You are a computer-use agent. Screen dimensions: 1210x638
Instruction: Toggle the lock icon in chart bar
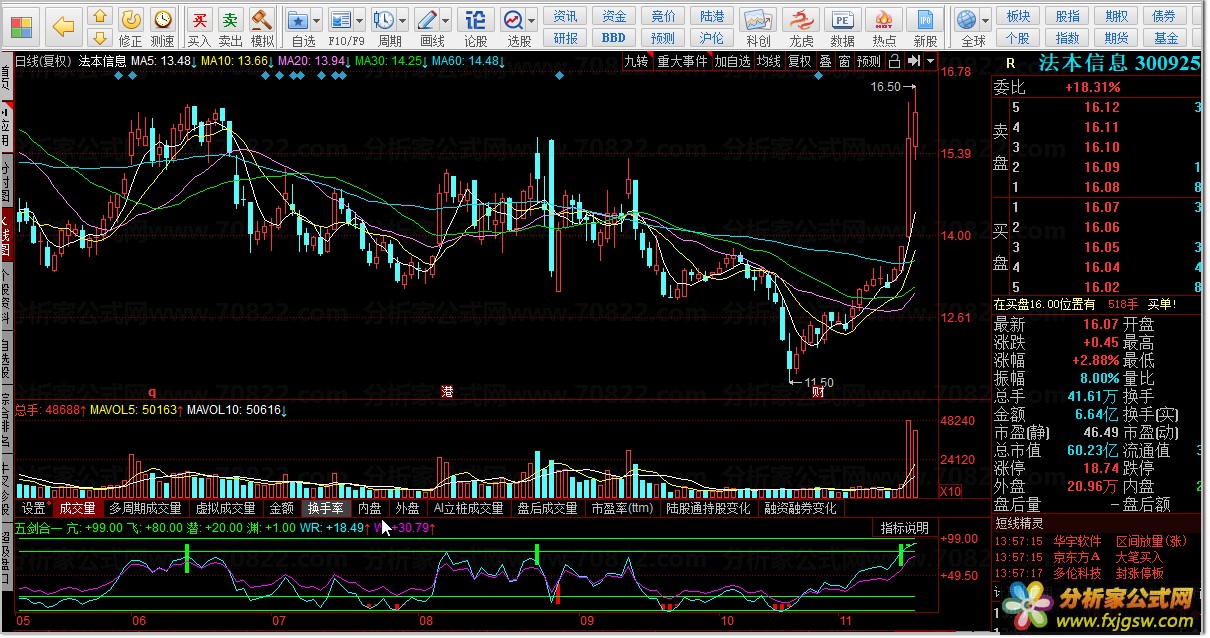coord(894,60)
